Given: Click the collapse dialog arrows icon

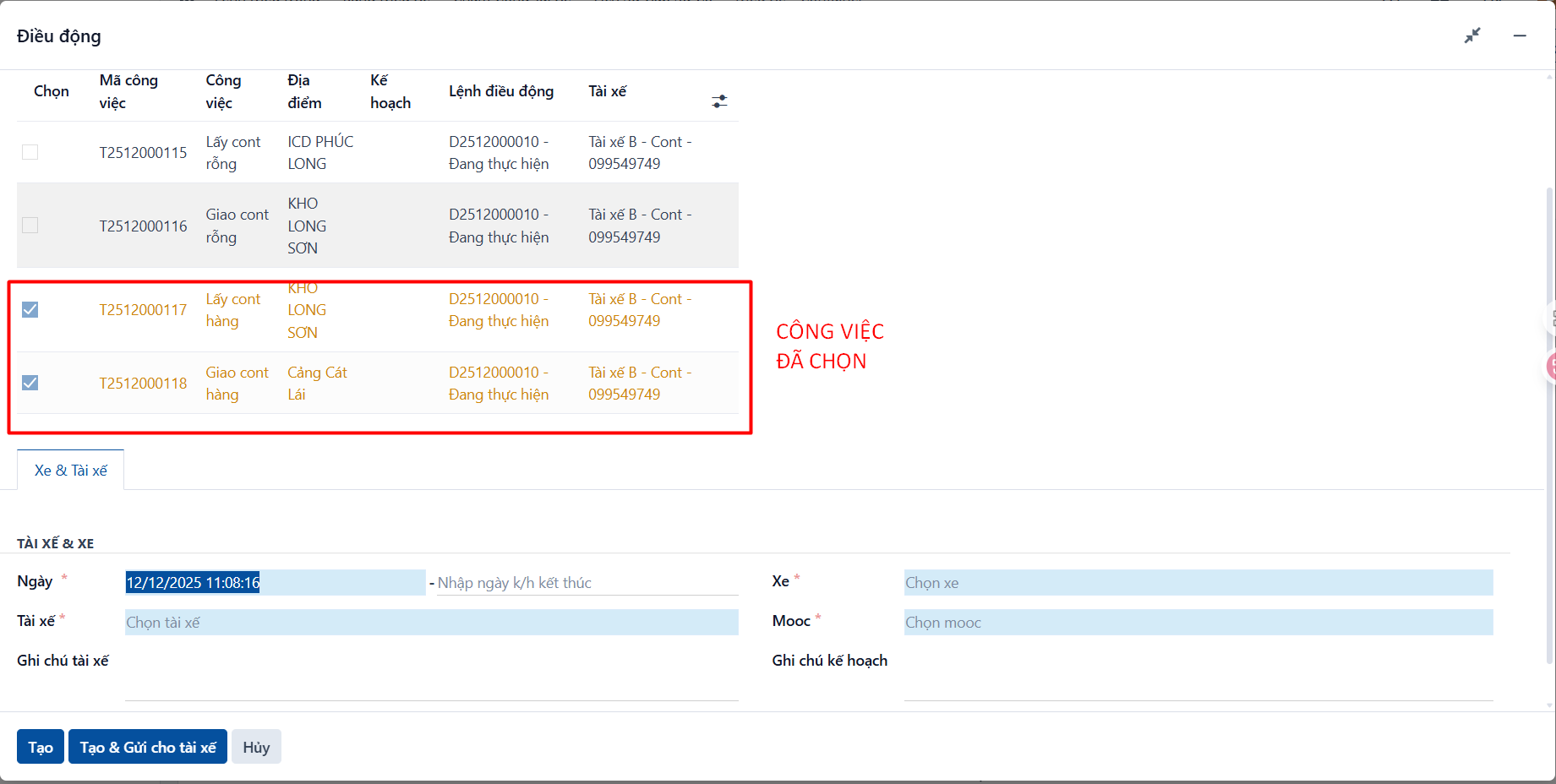Looking at the screenshot, I should point(1472,35).
